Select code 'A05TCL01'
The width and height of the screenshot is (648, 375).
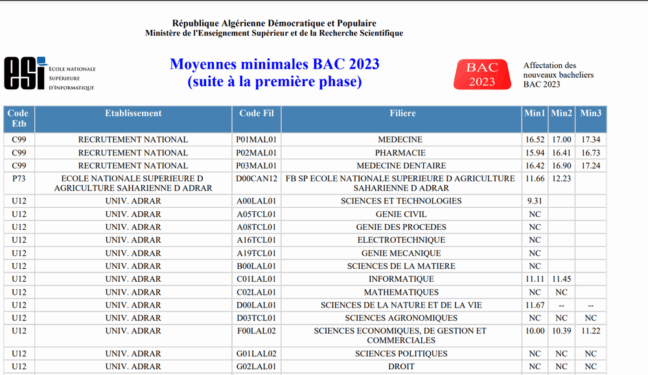pyautogui.click(x=256, y=215)
